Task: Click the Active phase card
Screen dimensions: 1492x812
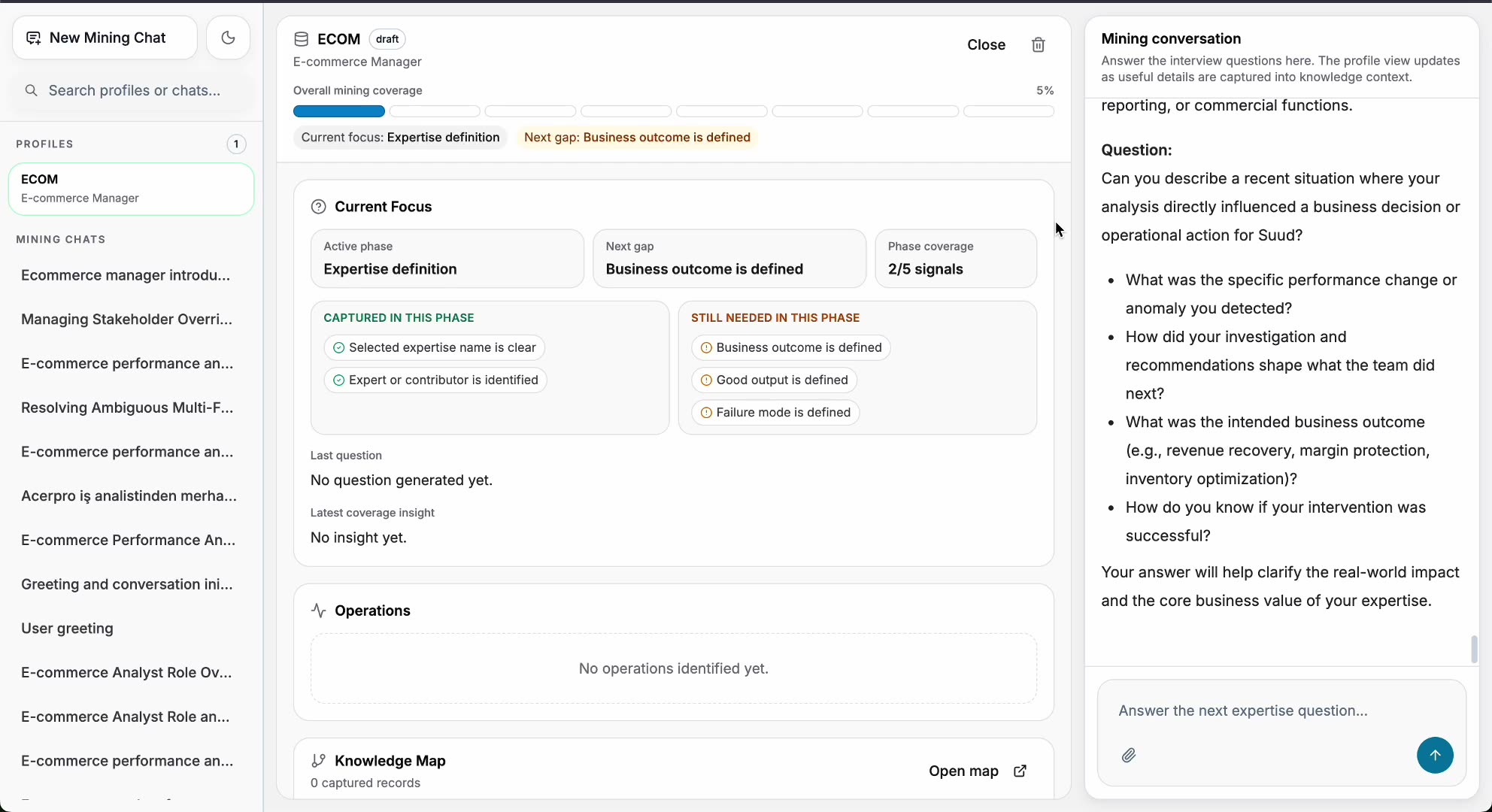Action: [x=447, y=259]
